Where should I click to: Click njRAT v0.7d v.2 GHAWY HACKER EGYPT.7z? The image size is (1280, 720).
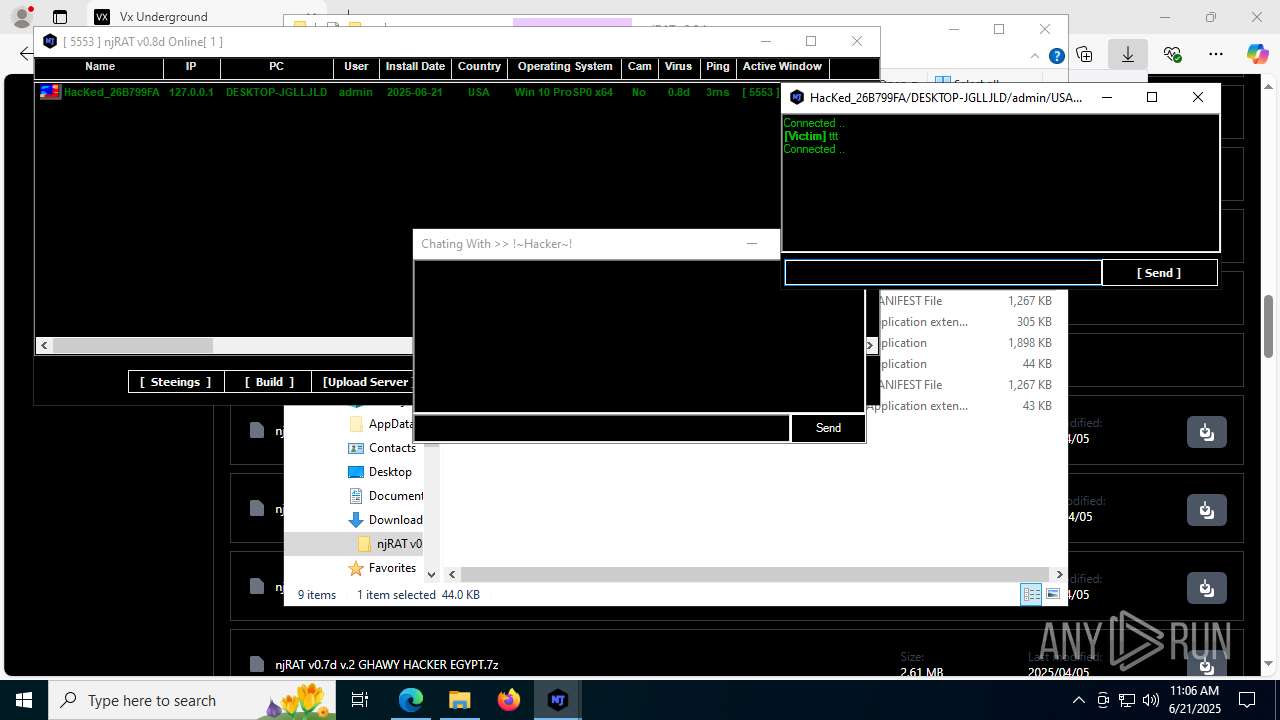[387, 664]
